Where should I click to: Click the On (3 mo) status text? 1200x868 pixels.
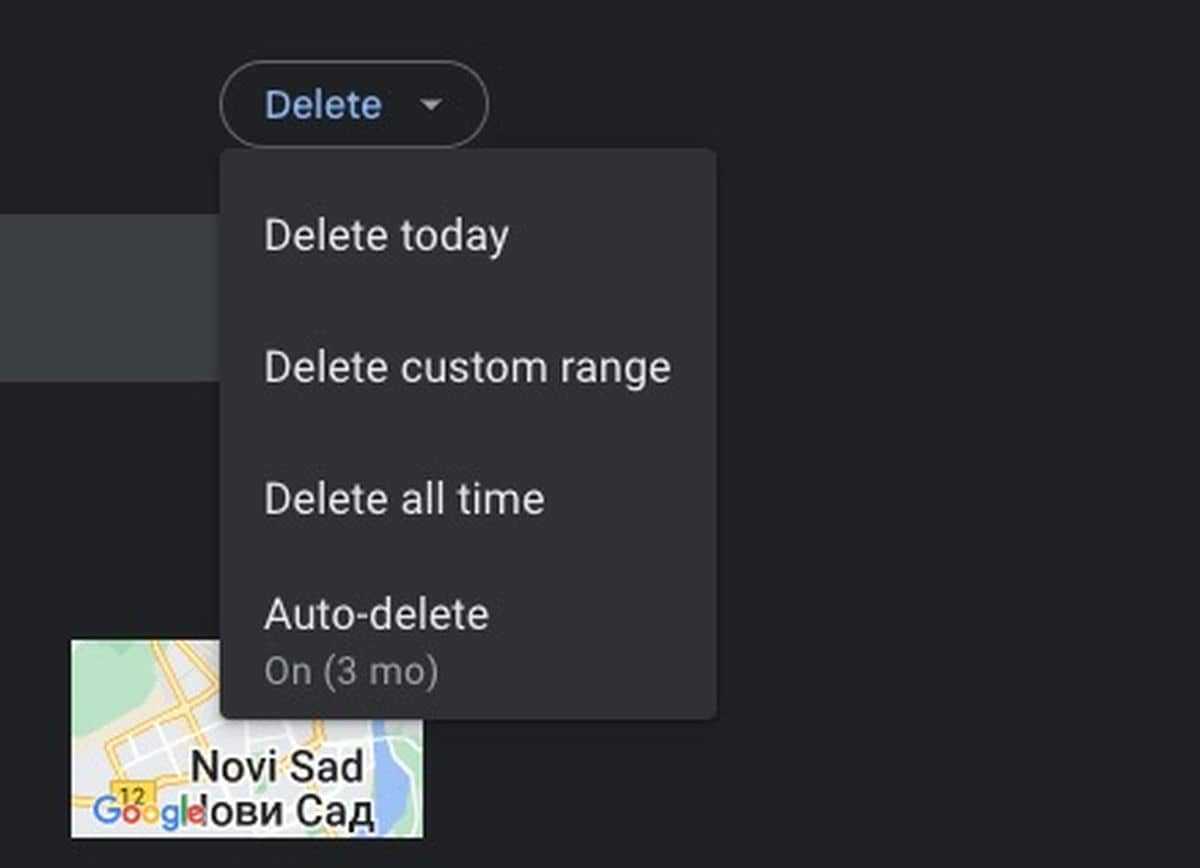tap(351, 672)
